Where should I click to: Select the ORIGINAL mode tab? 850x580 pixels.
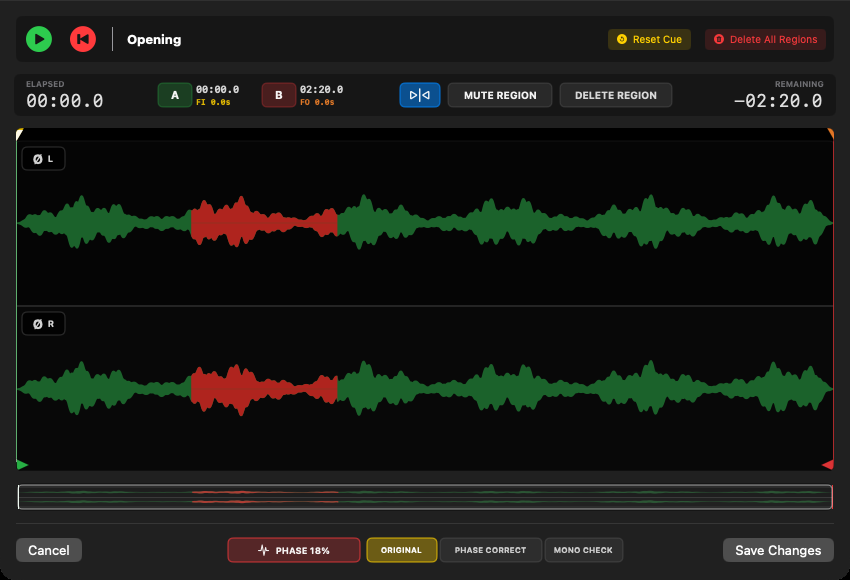coord(402,550)
